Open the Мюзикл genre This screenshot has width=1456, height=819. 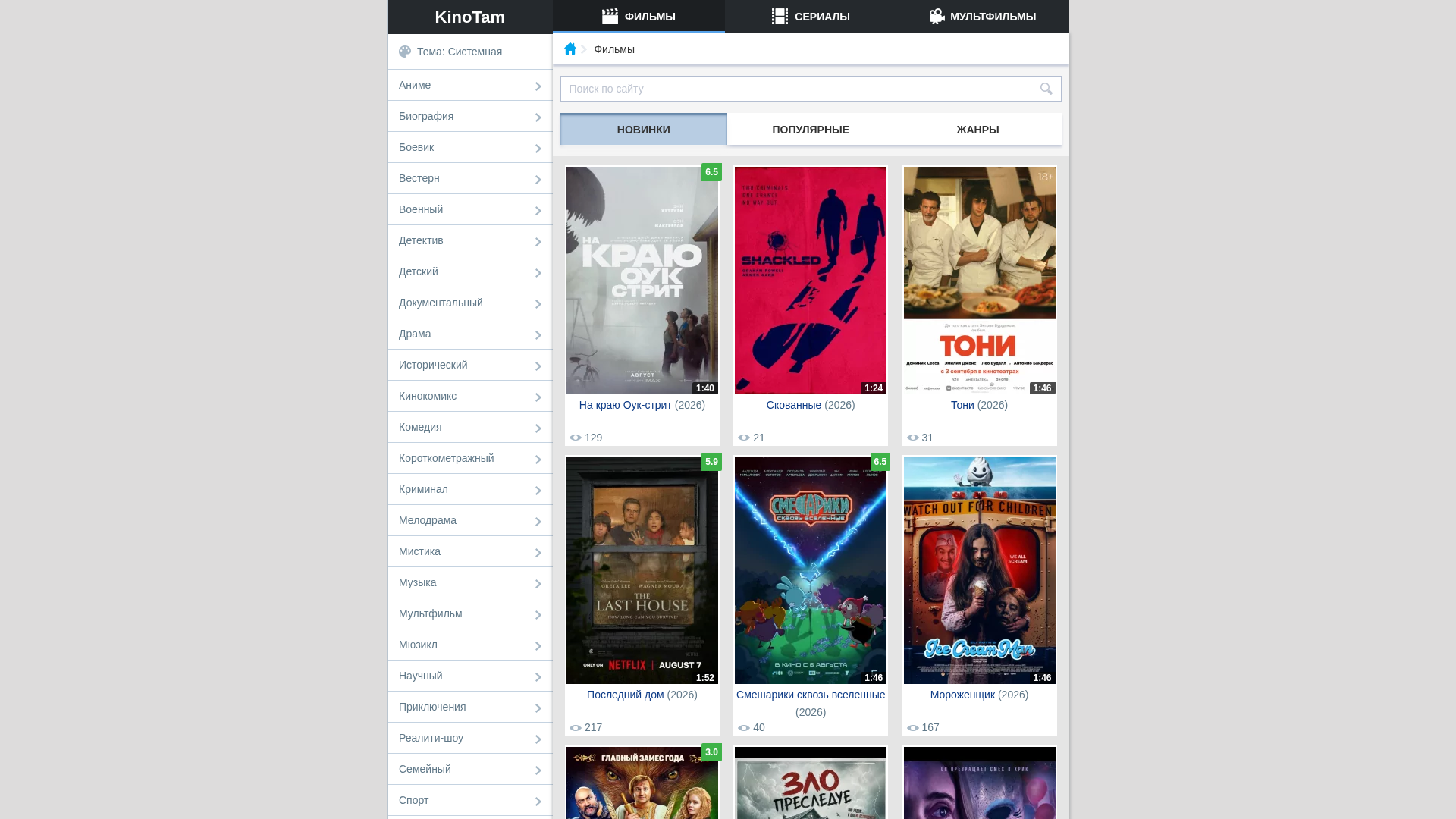point(469,645)
